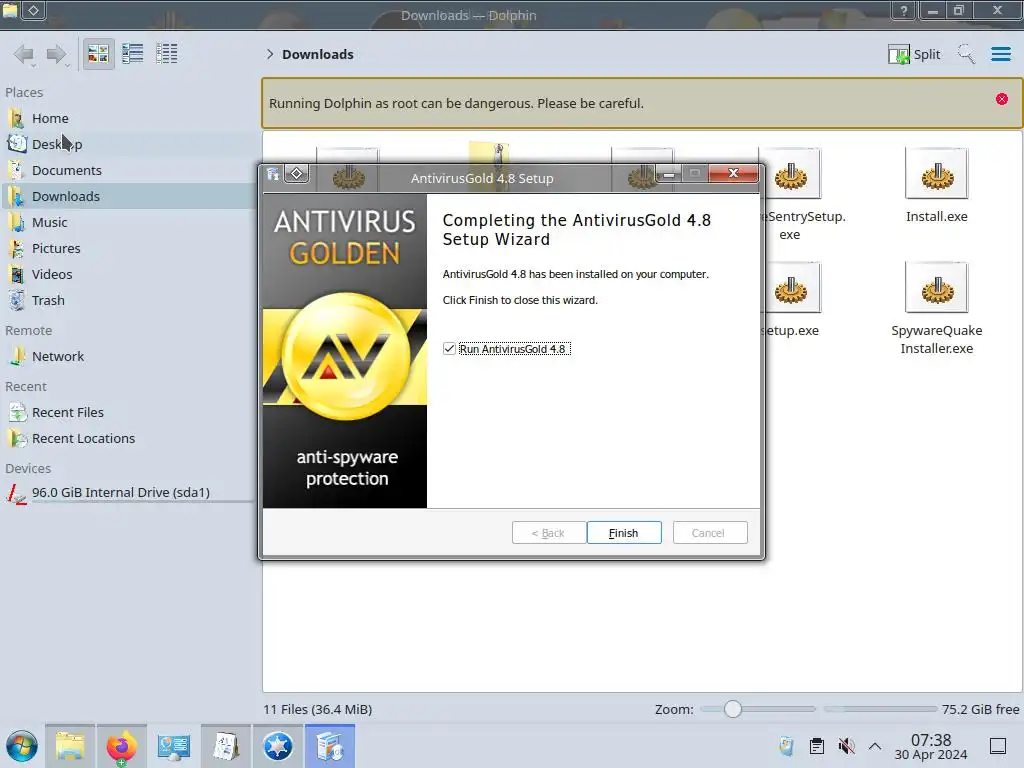Open Pictures in Places panel
1024x768 pixels.
coord(128,249)
